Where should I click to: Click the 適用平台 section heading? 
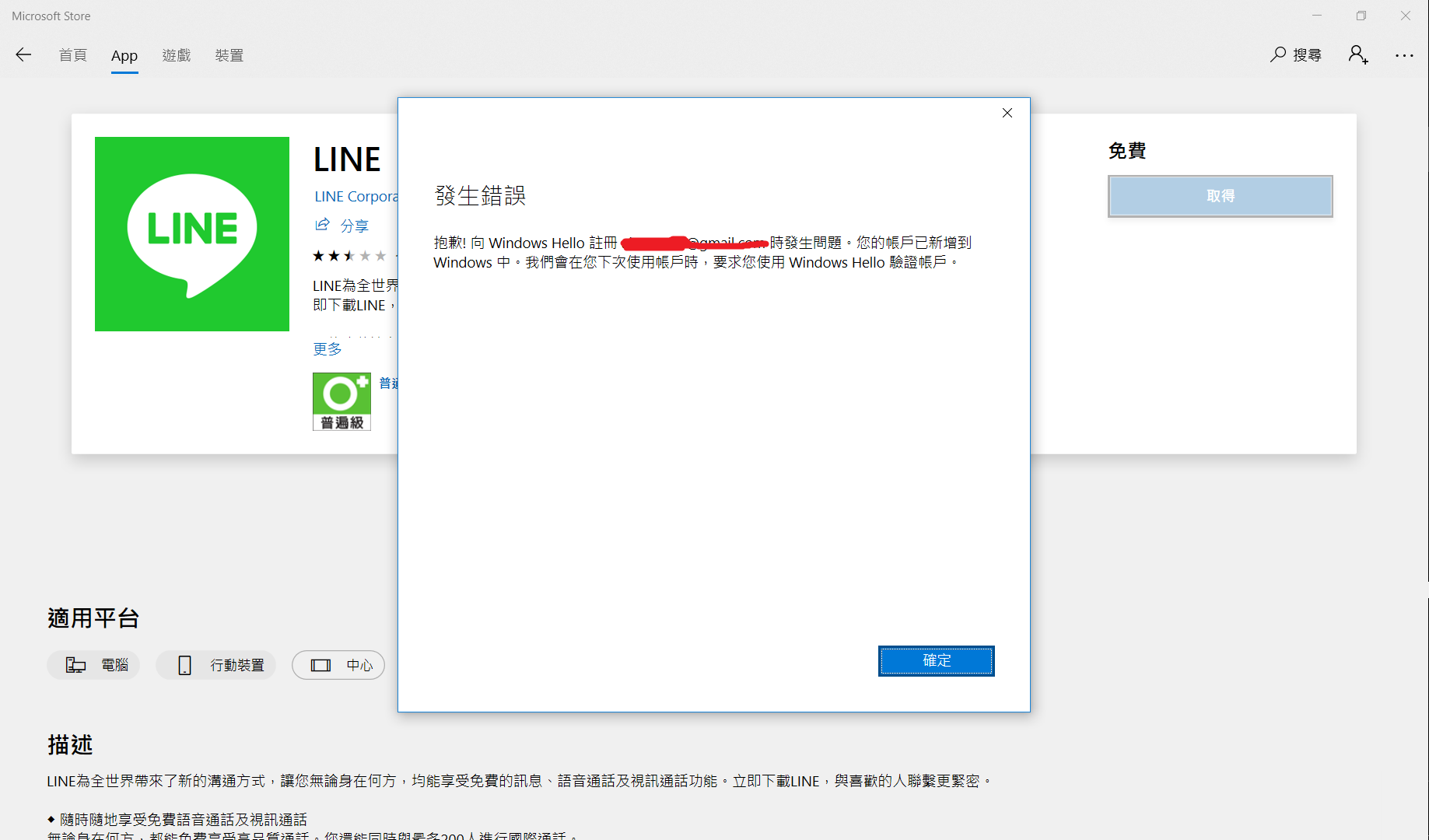coord(93,618)
